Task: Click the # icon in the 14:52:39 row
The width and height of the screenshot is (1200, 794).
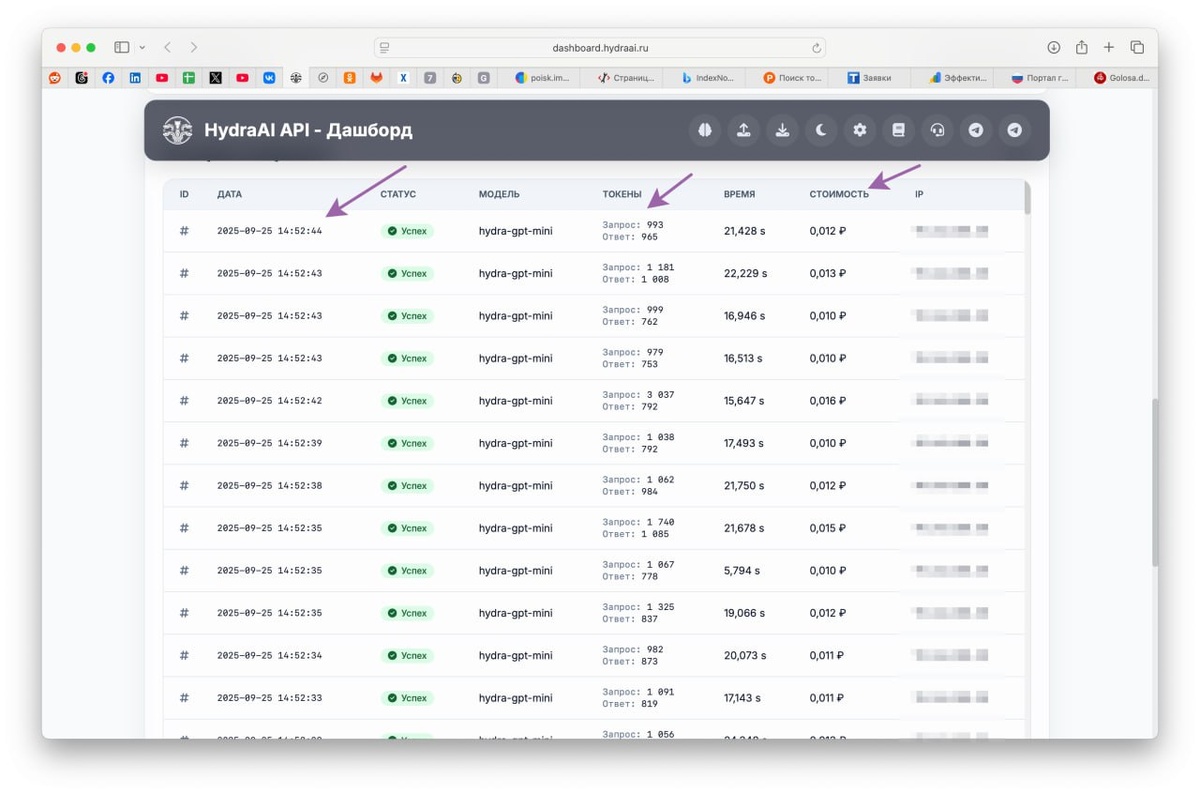Action: point(184,443)
